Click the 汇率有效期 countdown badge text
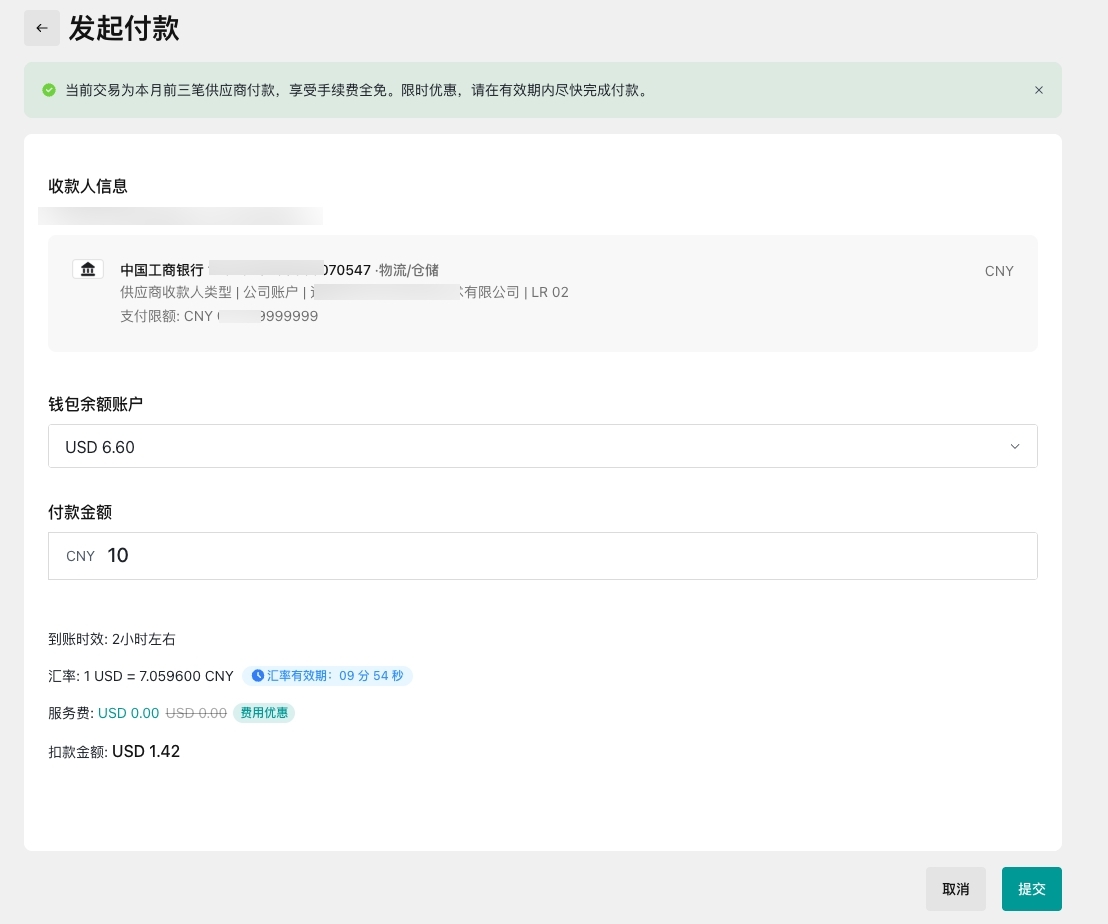This screenshot has width=1108, height=924. coord(335,676)
